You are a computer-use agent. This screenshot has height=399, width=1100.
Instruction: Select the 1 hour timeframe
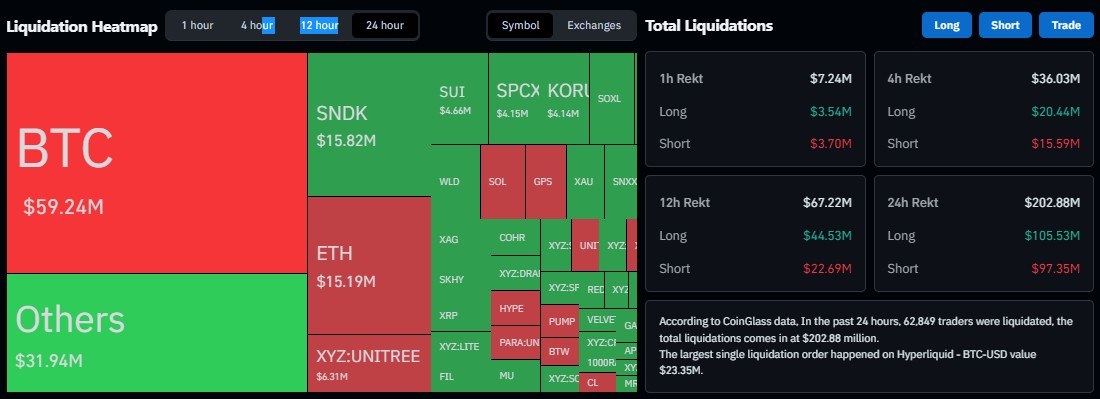(197, 25)
